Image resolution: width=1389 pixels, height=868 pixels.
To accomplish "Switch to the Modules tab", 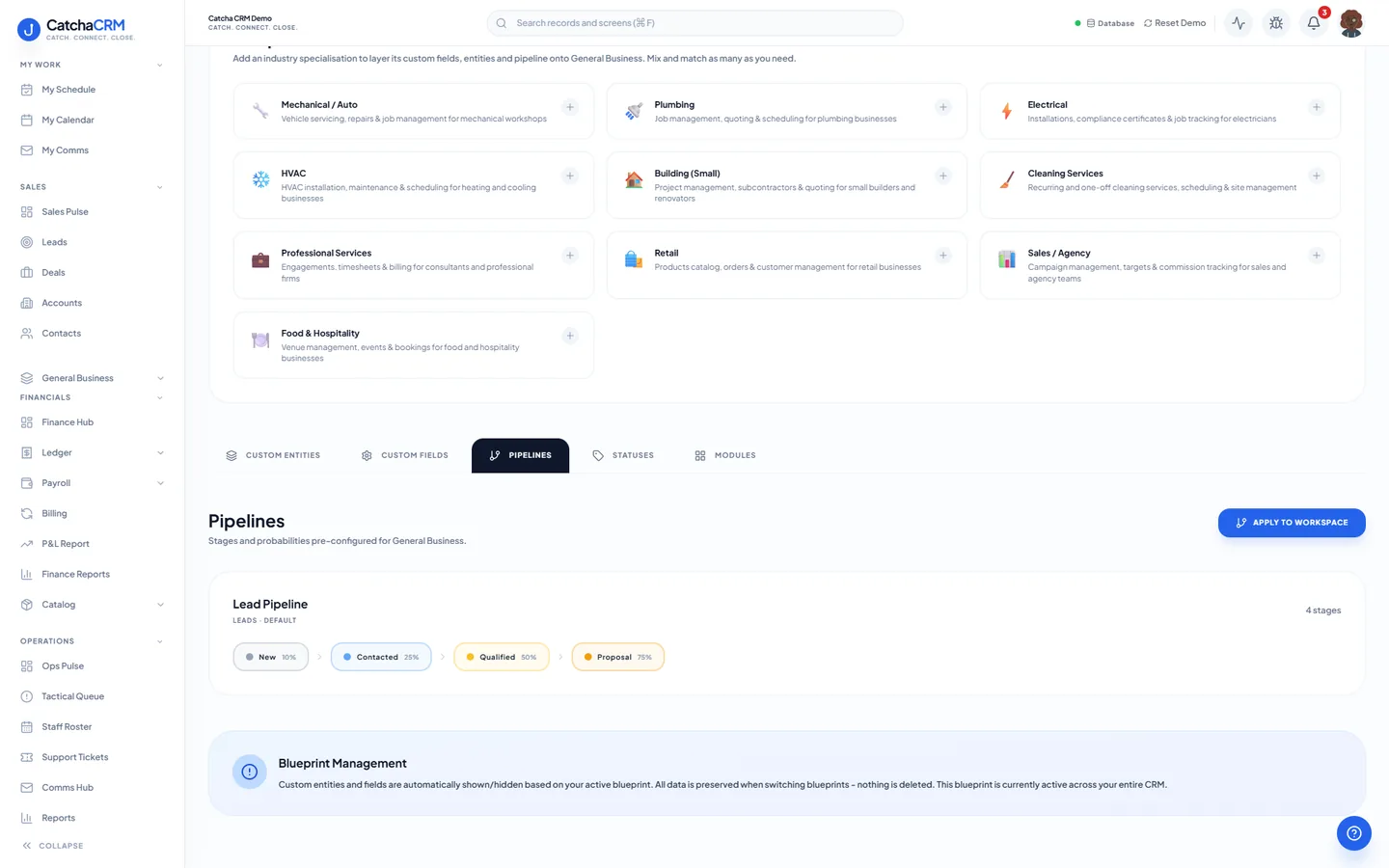I will (725, 455).
